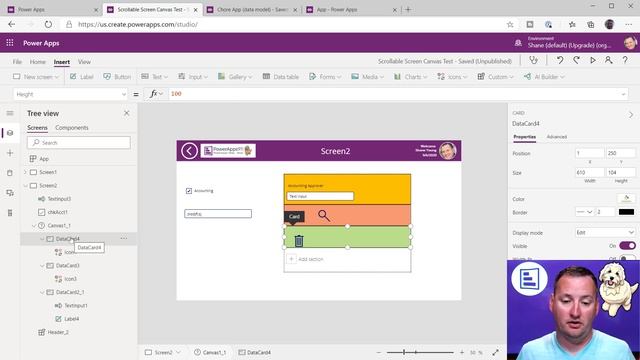Click the Height size field showing 104
This screenshot has width=640, height=360.
[x=621, y=173]
